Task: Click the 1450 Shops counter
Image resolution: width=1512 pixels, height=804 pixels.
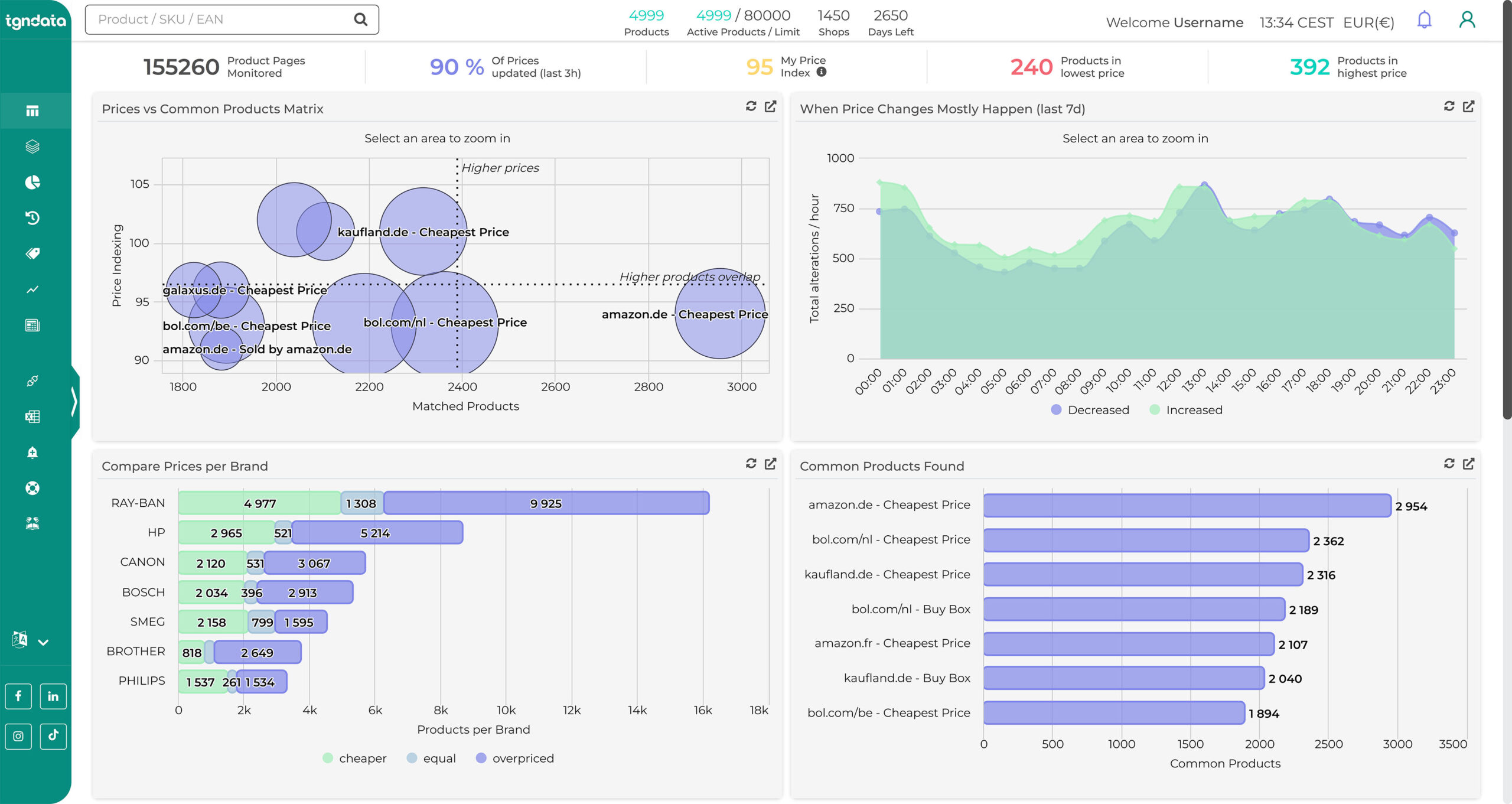Action: click(x=833, y=22)
